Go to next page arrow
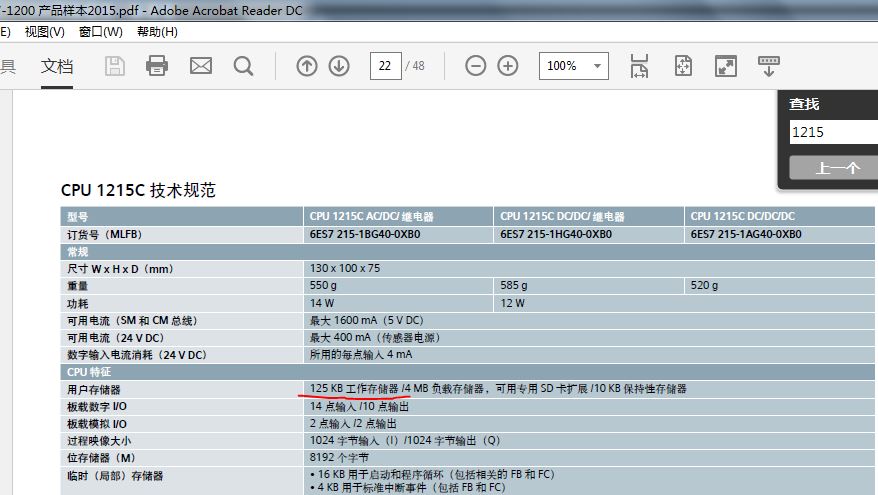 (x=339, y=66)
